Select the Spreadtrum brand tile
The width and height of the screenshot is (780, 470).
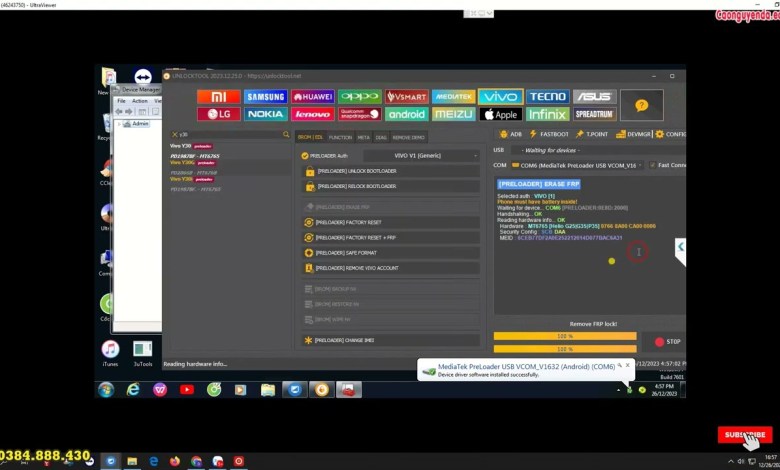click(594, 114)
